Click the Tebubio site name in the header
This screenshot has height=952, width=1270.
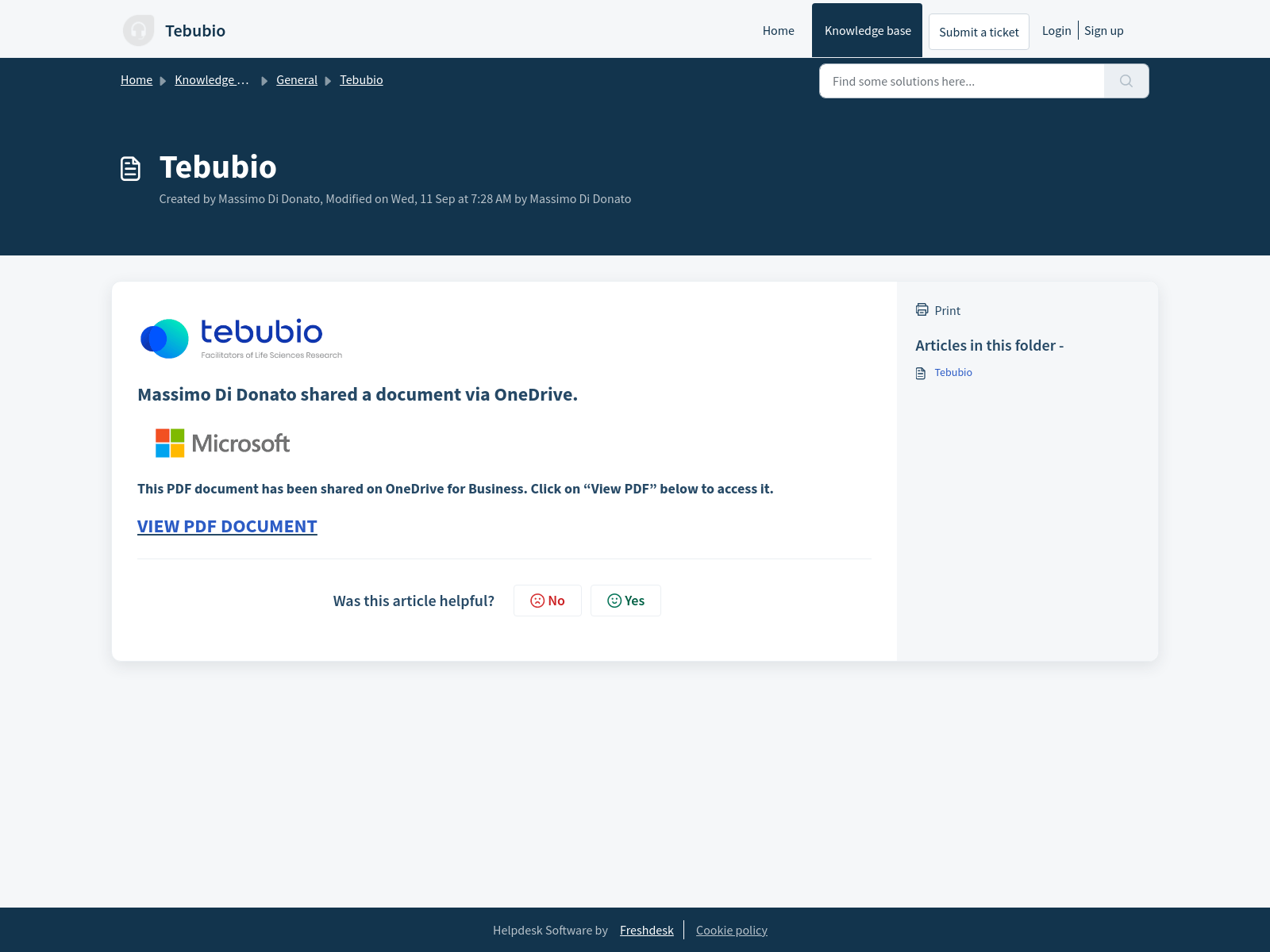[195, 30]
